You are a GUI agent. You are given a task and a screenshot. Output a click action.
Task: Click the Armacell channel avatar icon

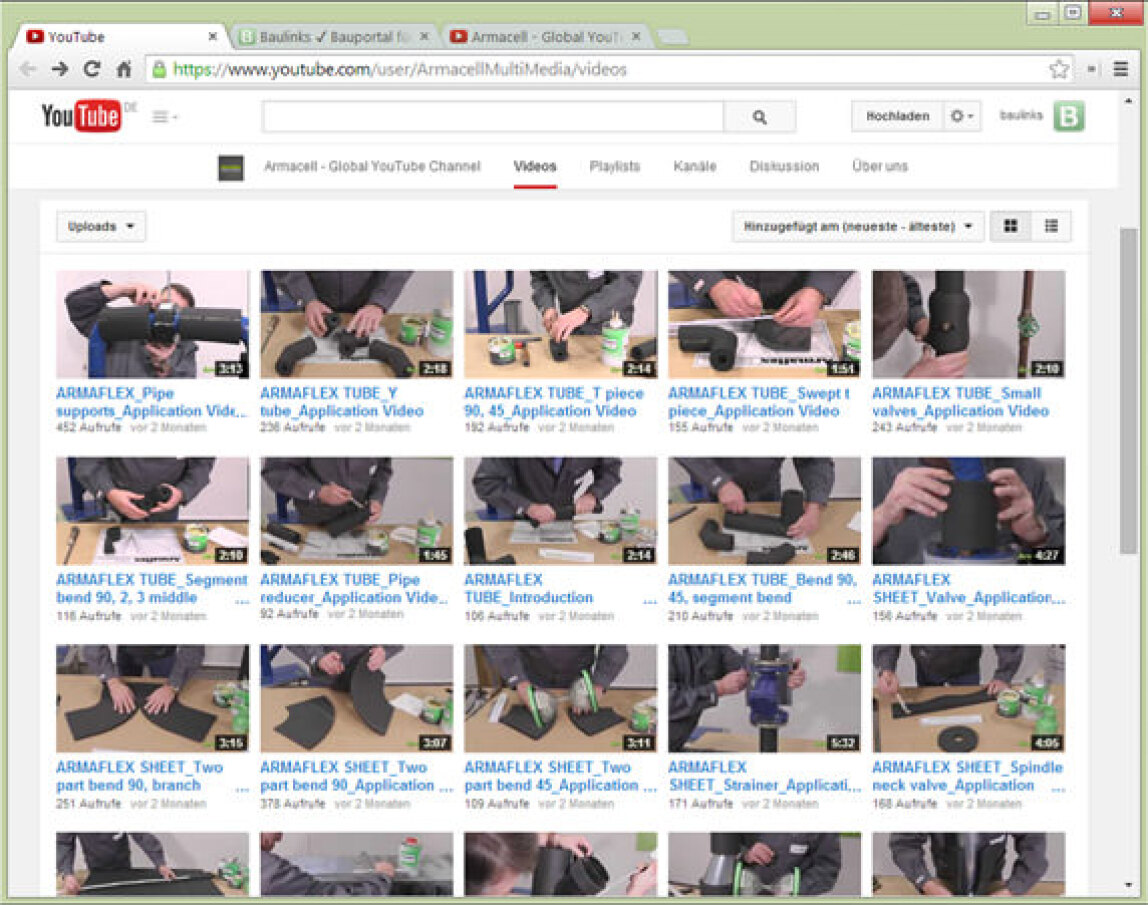click(231, 168)
